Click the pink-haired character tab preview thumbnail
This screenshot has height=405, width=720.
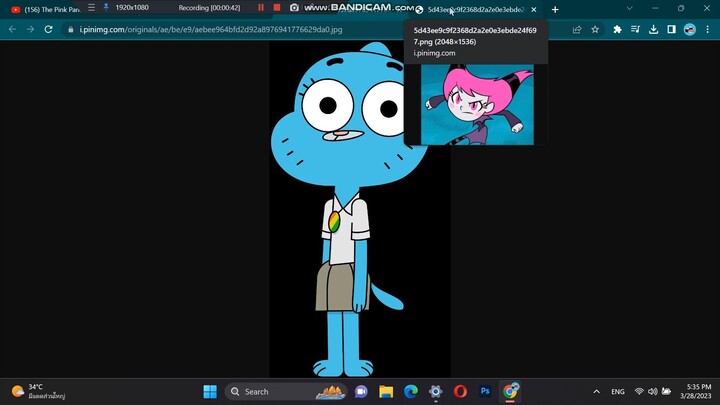pyautogui.click(x=477, y=105)
